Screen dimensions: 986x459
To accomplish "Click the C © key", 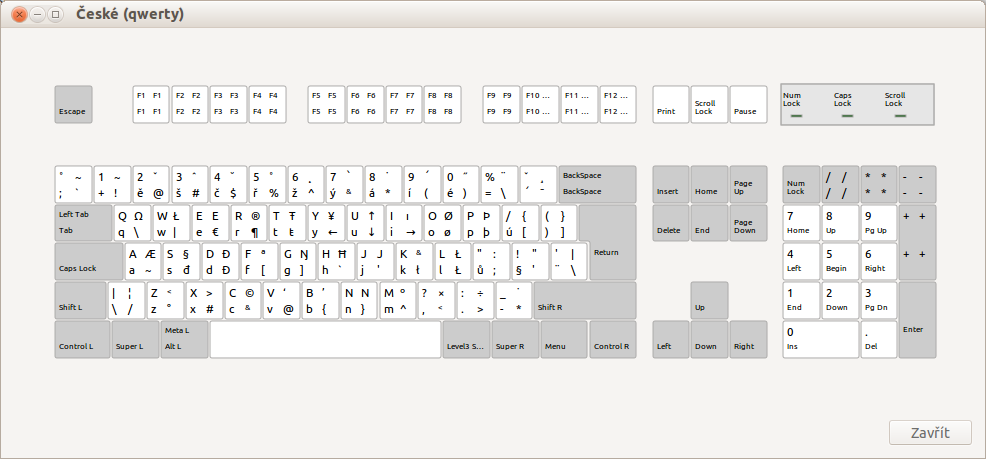I will [x=243, y=301].
